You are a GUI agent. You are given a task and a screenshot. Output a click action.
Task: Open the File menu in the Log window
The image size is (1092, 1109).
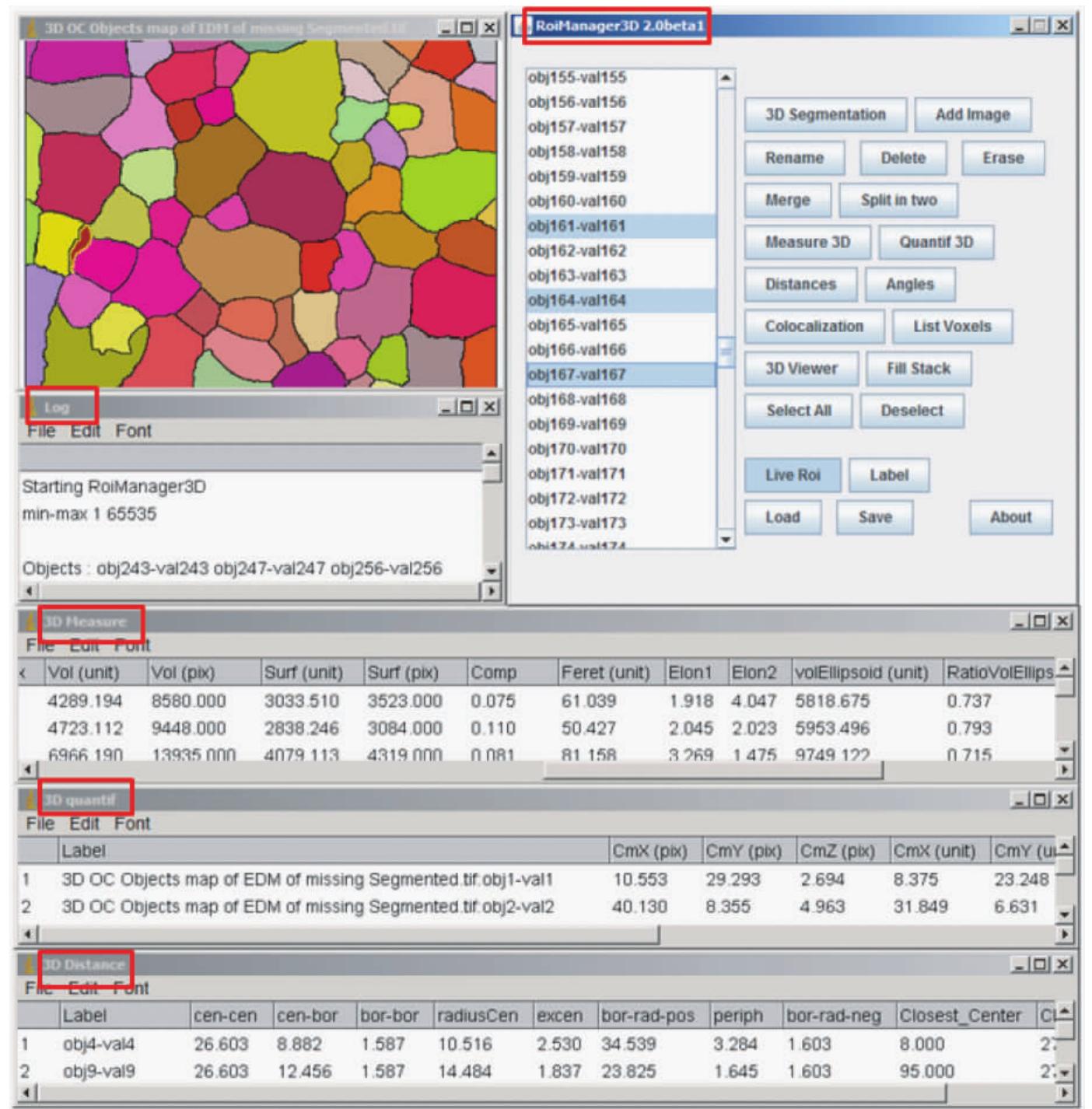pyautogui.click(x=40, y=431)
